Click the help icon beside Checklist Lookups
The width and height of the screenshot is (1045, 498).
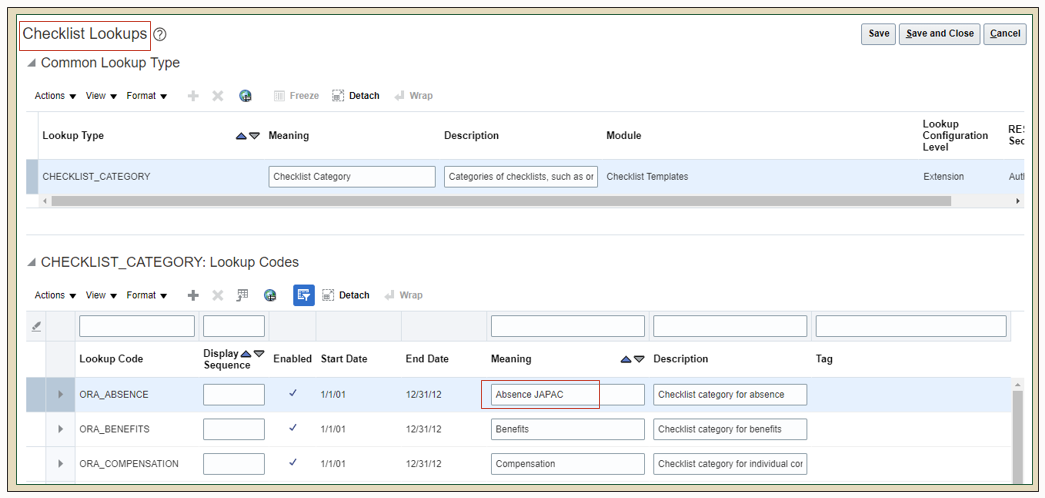(160, 35)
